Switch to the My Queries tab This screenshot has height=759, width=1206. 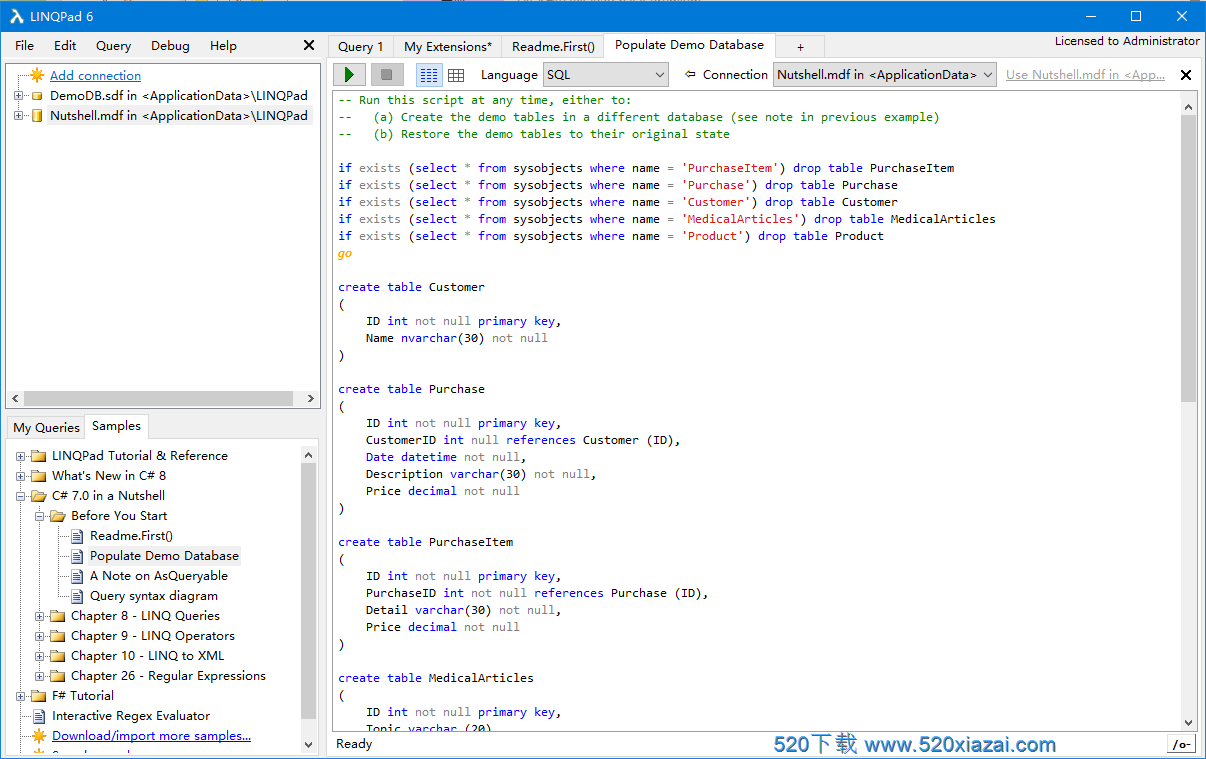pyautogui.click(x=46, y=428)
